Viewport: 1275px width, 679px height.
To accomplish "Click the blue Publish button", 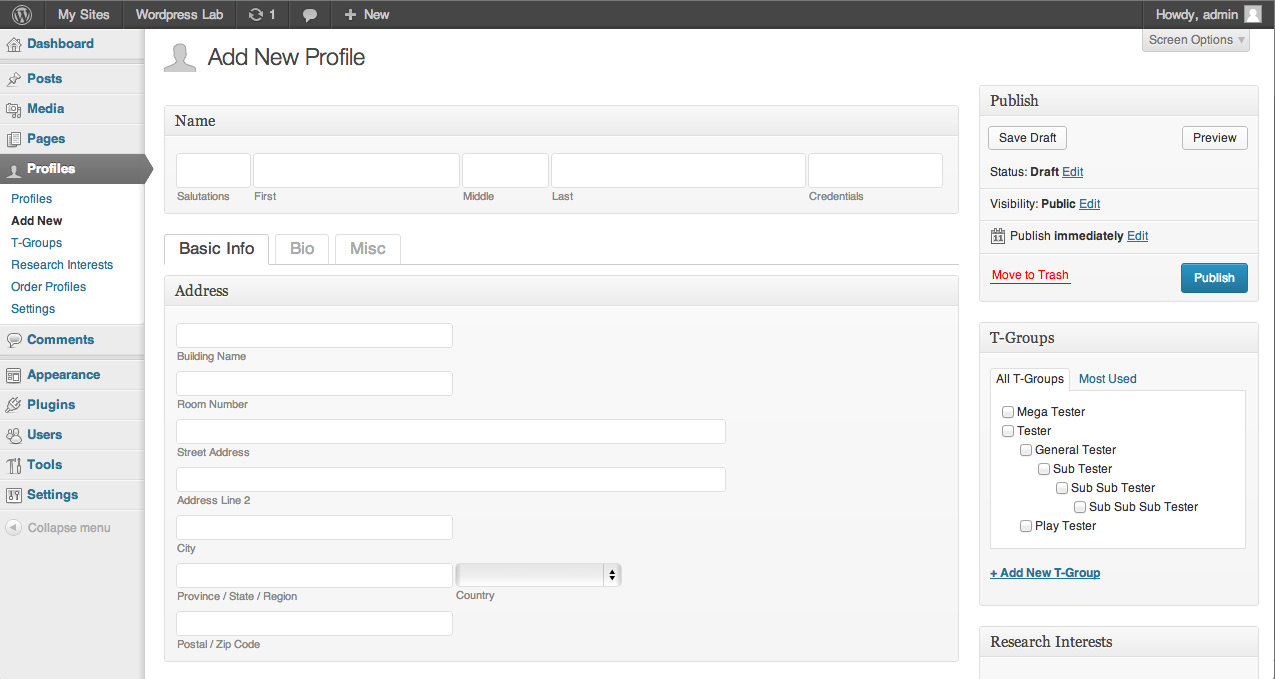I will coord(1214,278).
